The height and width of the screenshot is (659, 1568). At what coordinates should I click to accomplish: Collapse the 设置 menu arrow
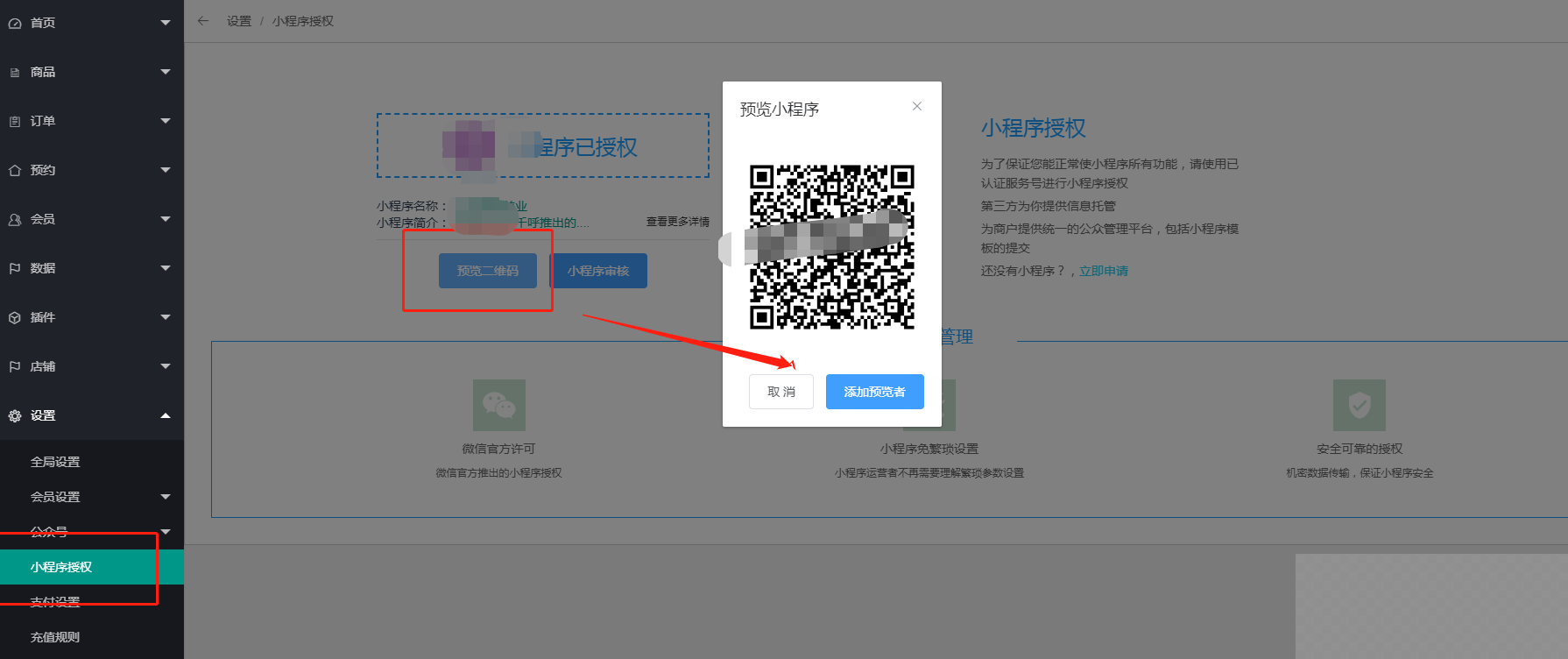[x=166, y=415]
